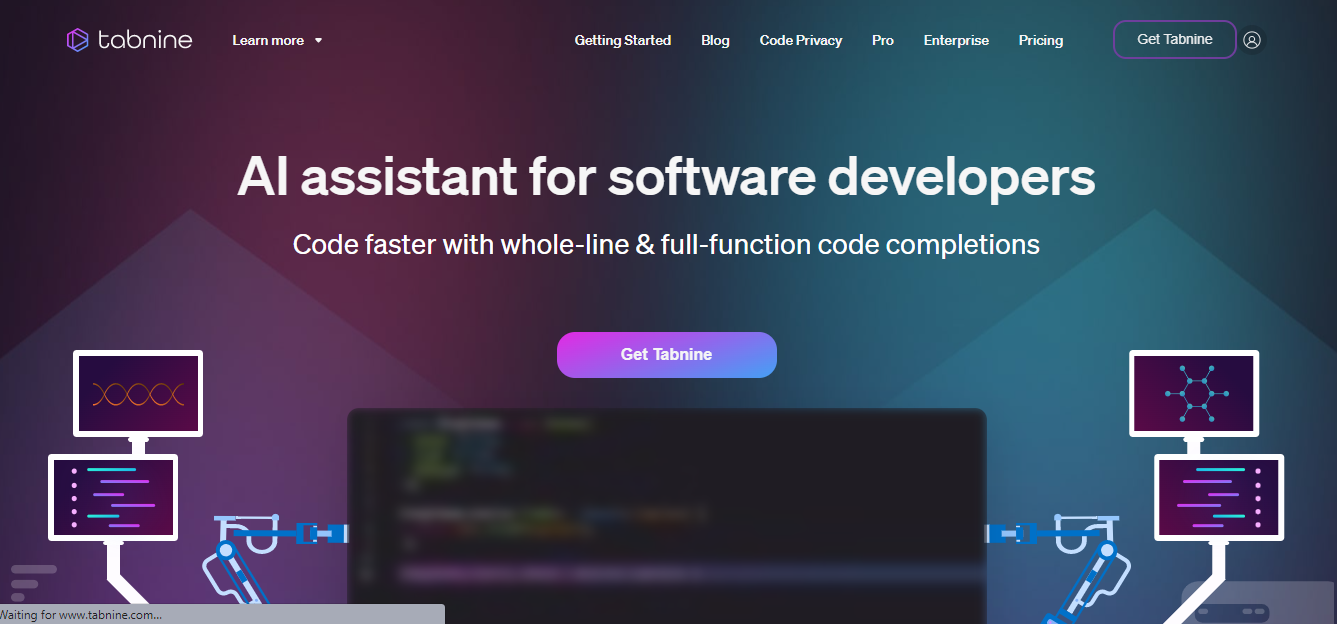Select the Pro menu item
The image size is (1337, 624).
(883, 40)
